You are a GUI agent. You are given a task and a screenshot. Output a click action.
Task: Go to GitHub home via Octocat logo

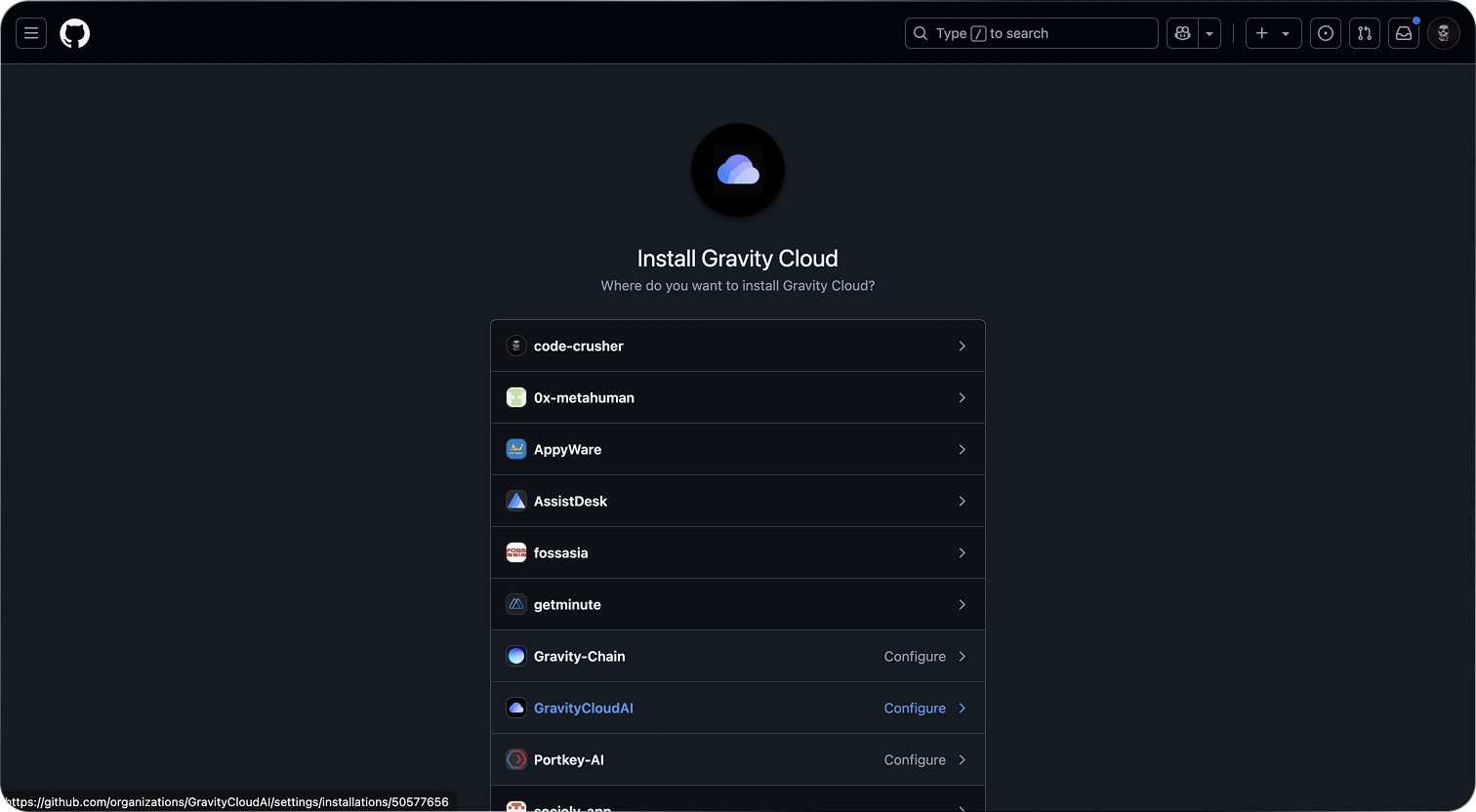[x=75, y=33]
